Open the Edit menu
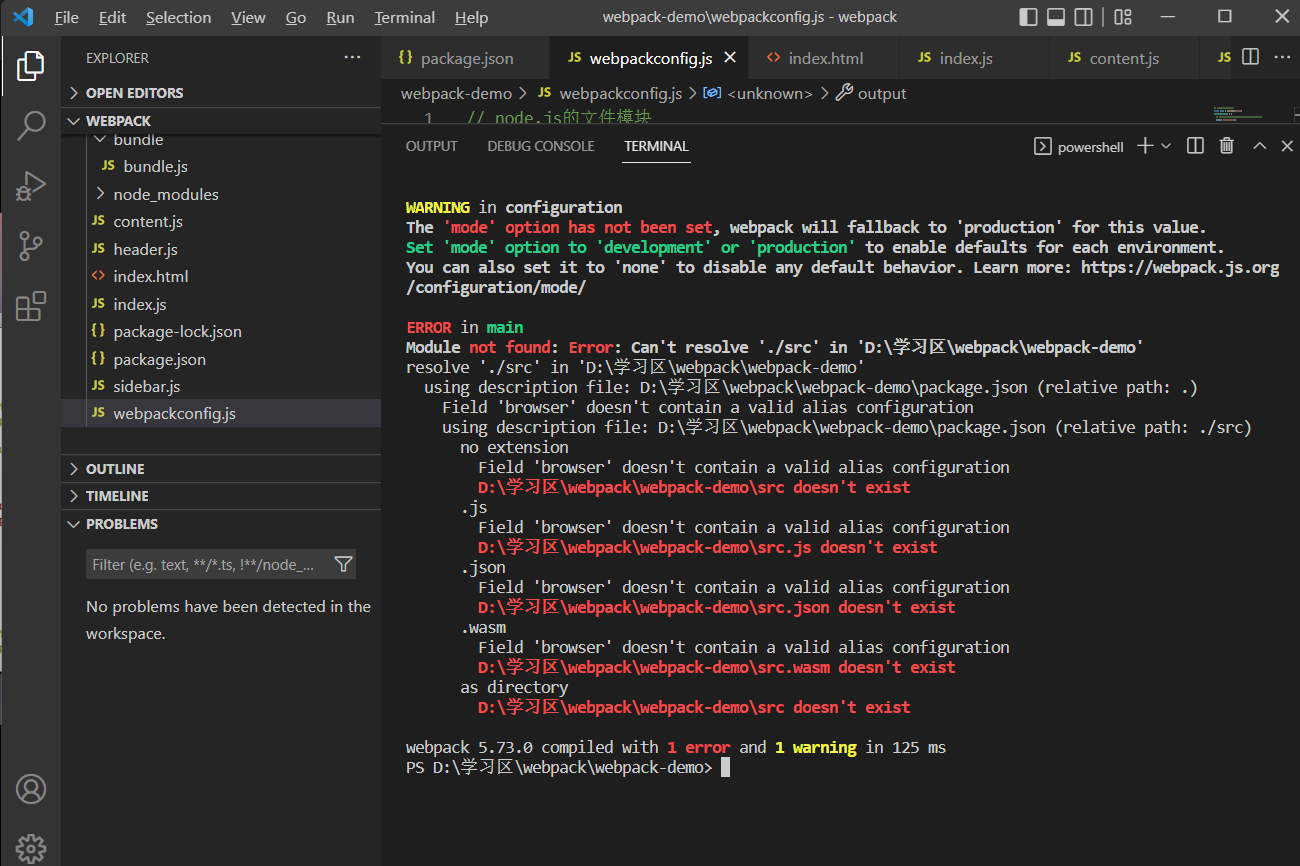Screen dimensions: 1300x866 click(113, 18)
